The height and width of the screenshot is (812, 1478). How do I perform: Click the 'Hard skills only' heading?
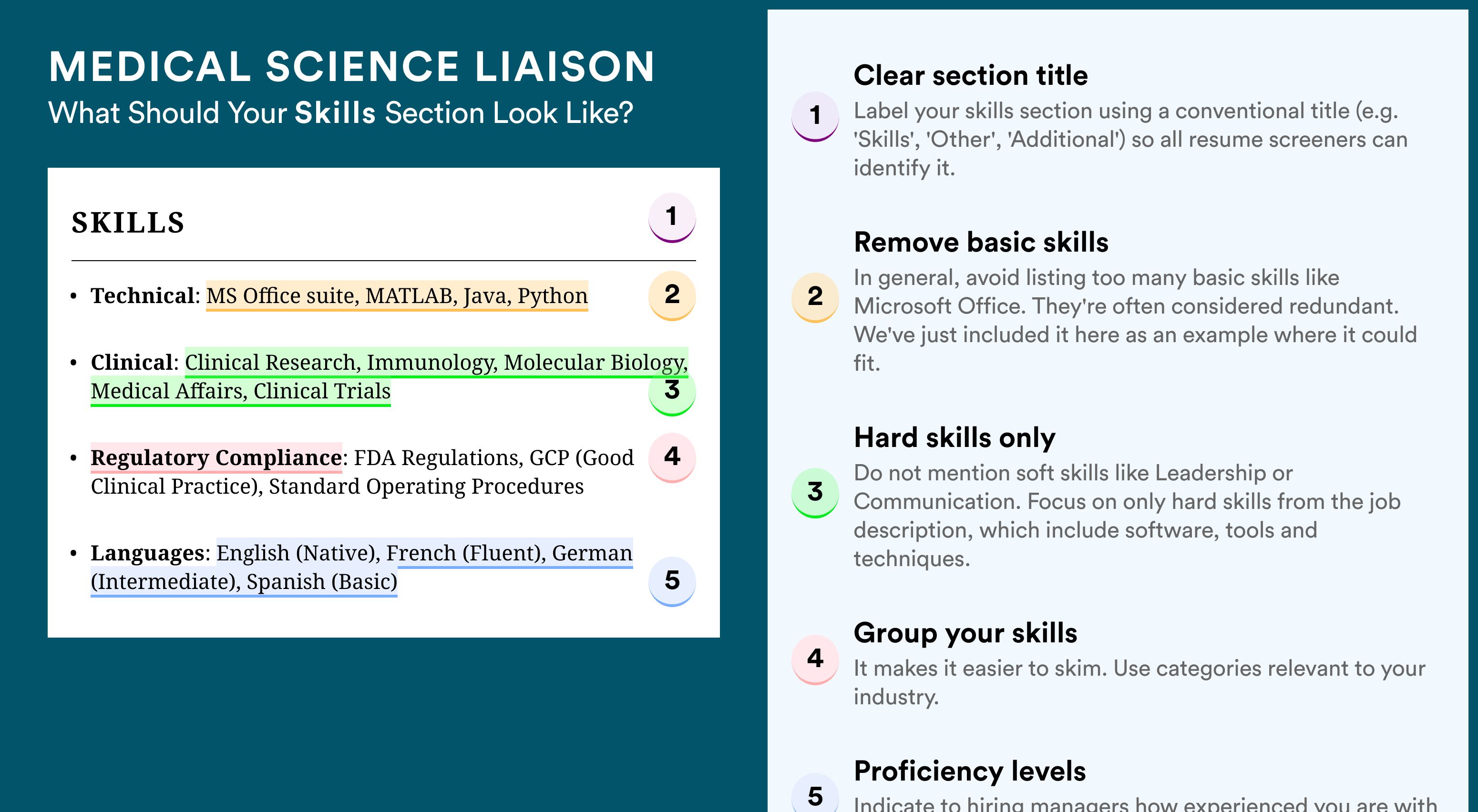[x=954, y=437]
